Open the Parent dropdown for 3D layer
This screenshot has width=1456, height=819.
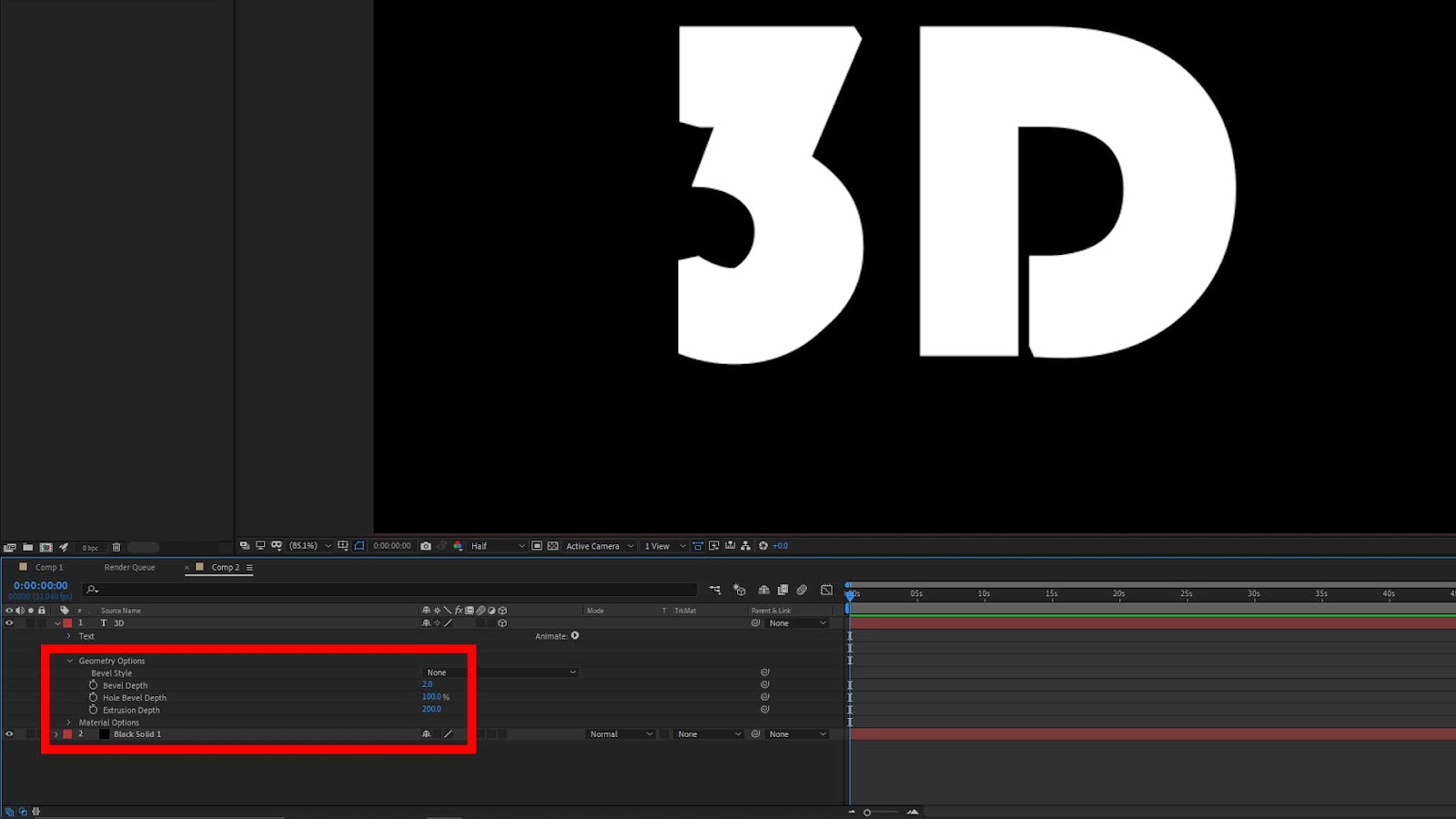click(798, 623)
